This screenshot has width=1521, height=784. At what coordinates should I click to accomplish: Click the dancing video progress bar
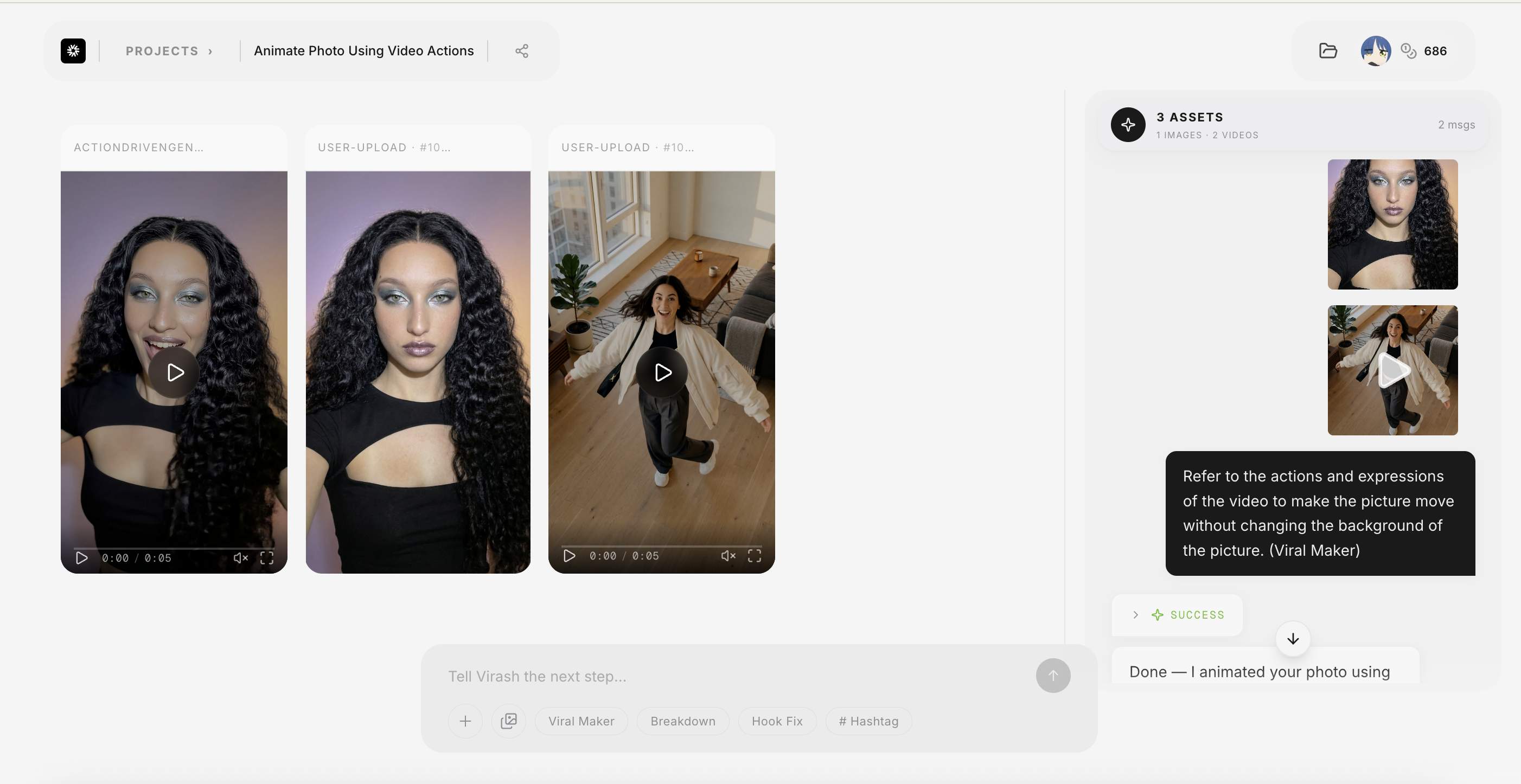(x=661, y=545)
